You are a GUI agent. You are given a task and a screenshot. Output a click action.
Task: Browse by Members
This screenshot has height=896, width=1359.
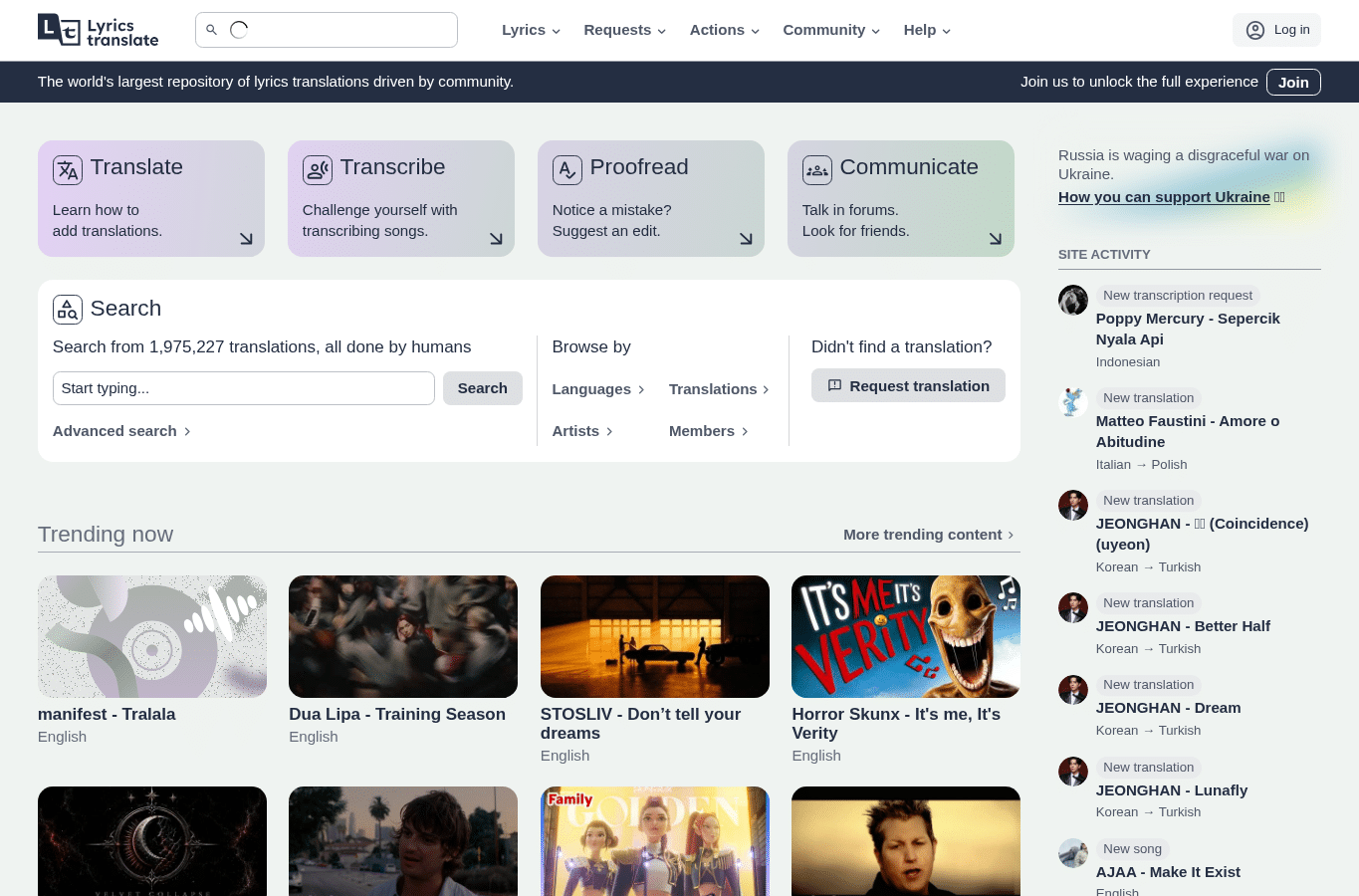708,431
